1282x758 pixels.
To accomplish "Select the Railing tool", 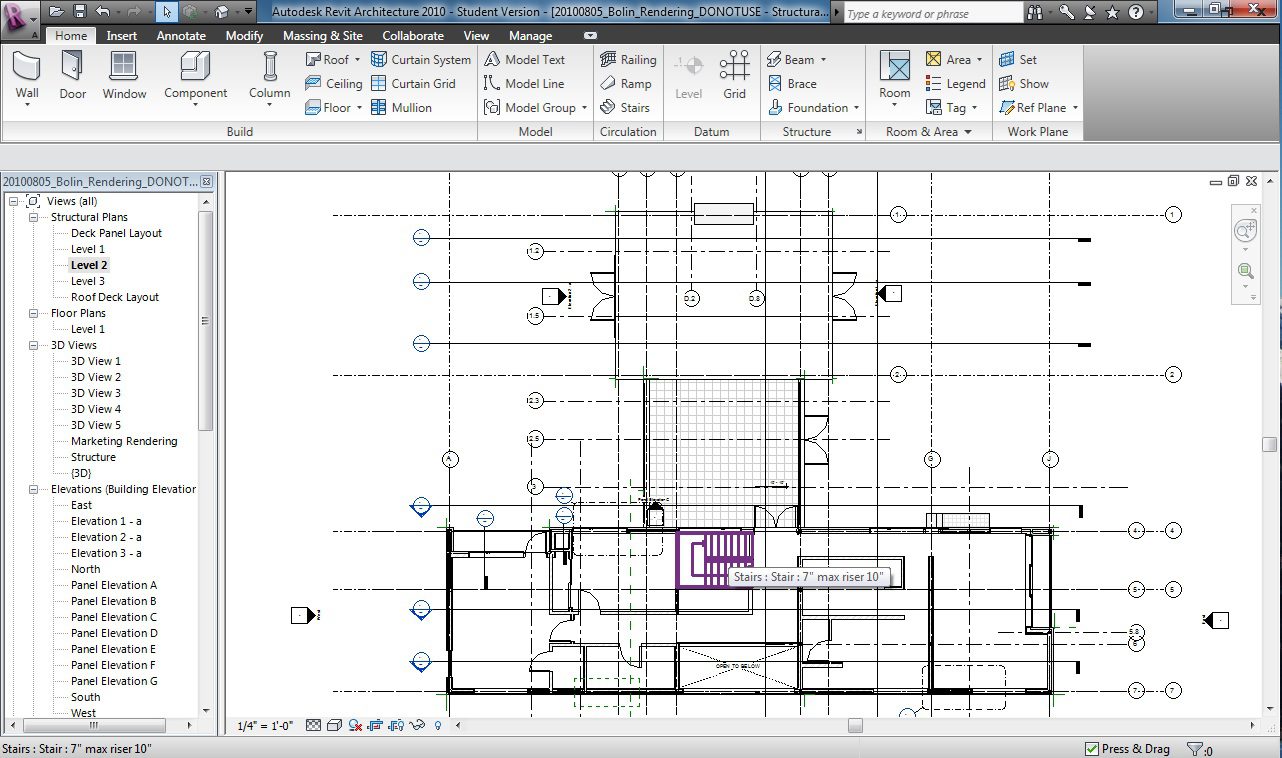I will [628, 60].
